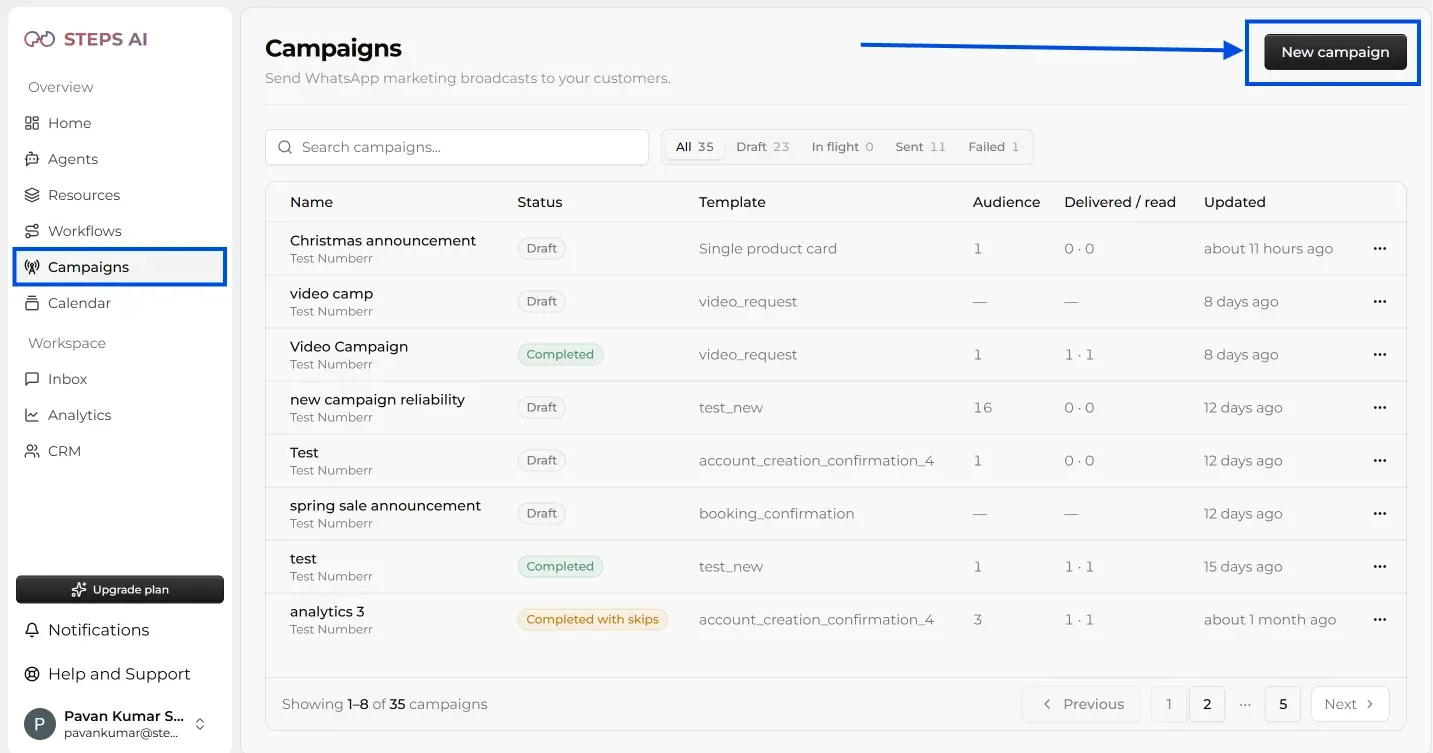Viewport: 1433px width, 753px height.
Task: Filter campaigns by Failed
Action: (993, 147)
